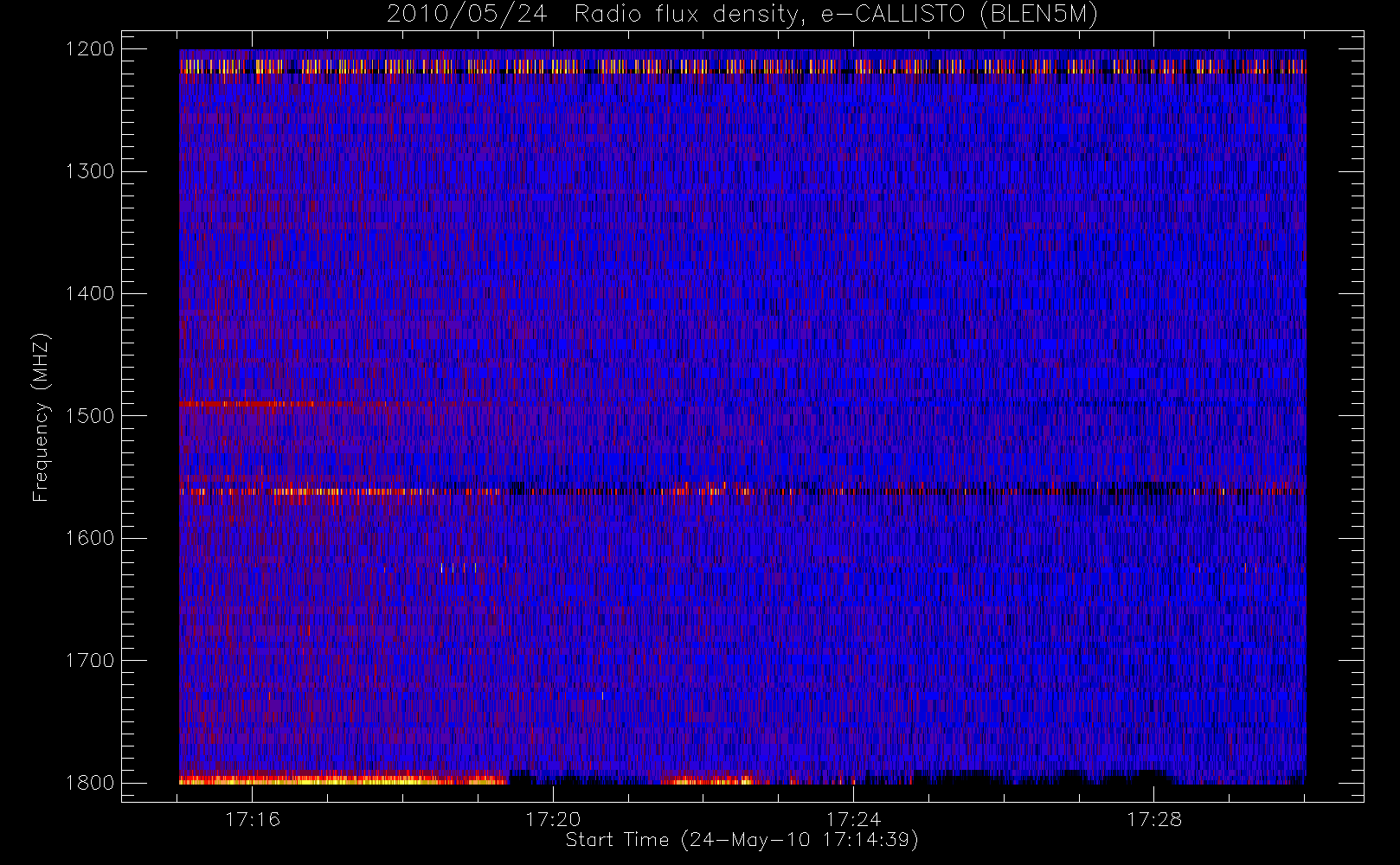Click the plot title '2010/05/24 Radio flux density, e-CALLISTO (BLEN5M)'
Image resolution: width=1400 pixels, height=865 pixels.
click(x=742, y=14)
